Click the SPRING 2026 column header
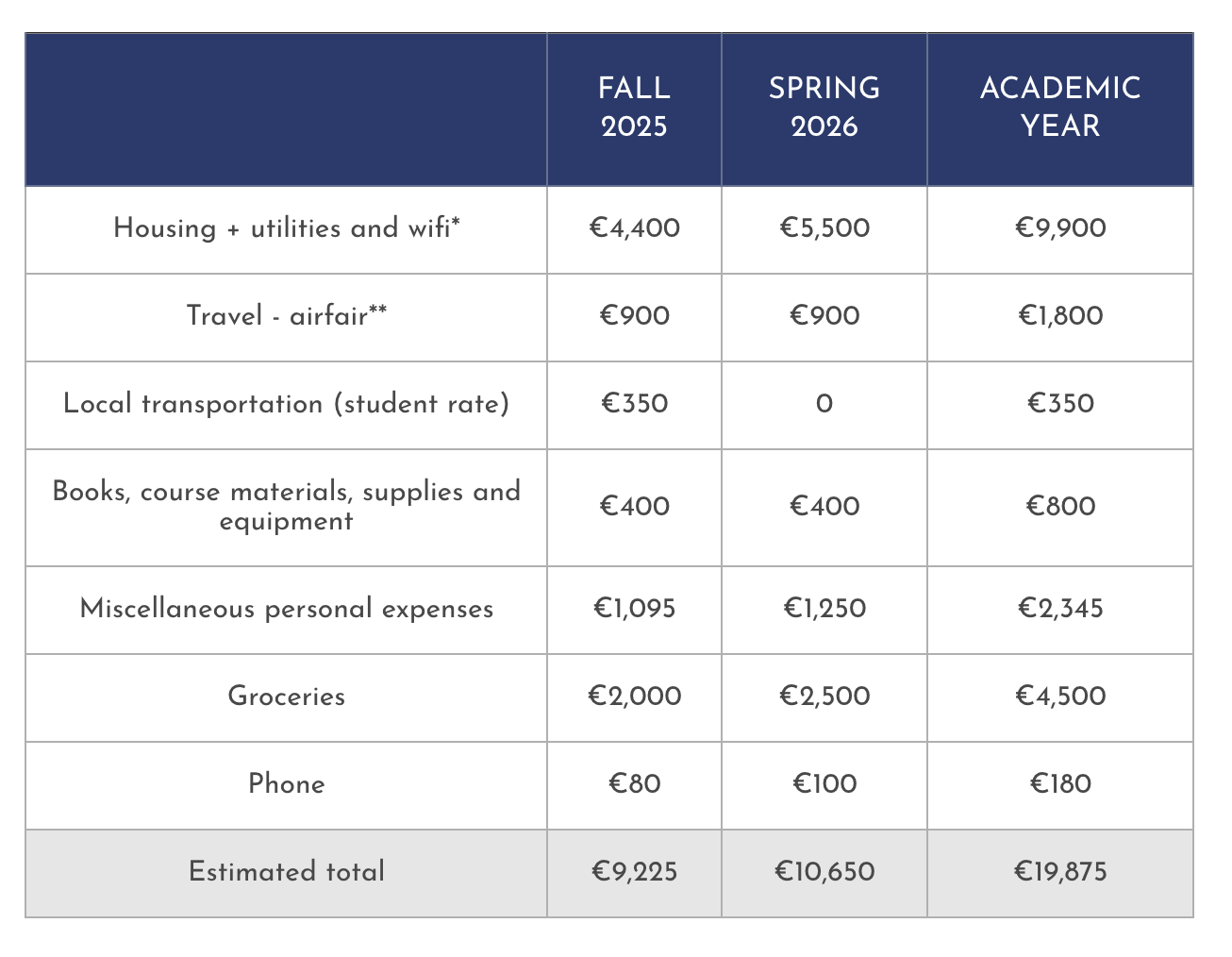1232x957 pixels. 824,107
